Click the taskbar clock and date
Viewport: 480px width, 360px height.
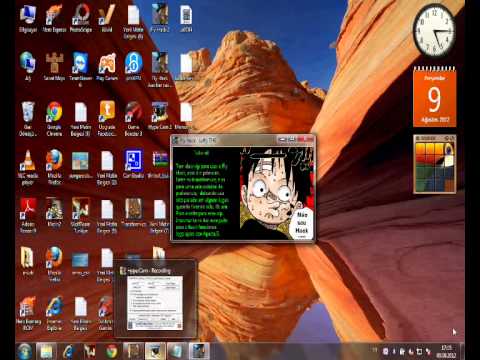point(447,351)
